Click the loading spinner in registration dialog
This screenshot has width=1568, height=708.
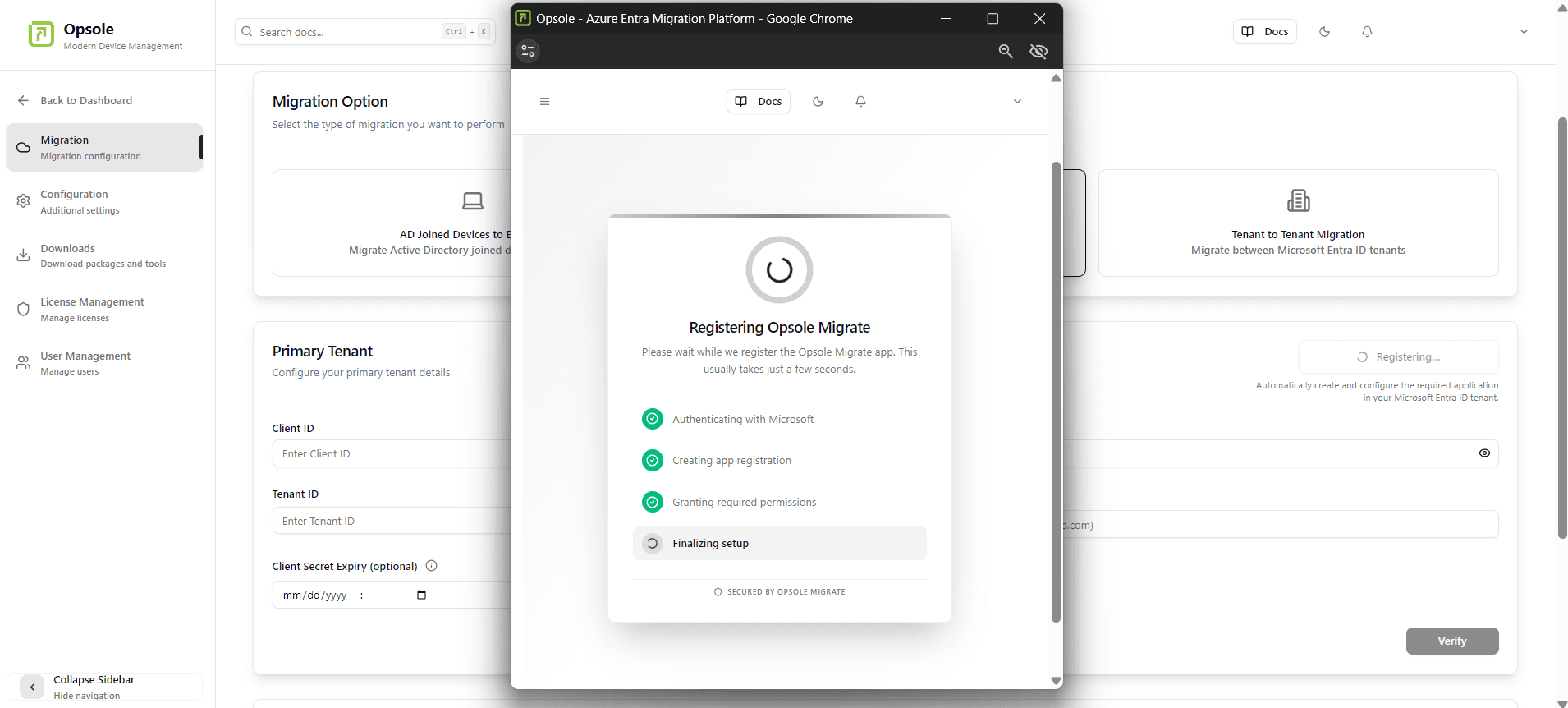tap(779, 269)
